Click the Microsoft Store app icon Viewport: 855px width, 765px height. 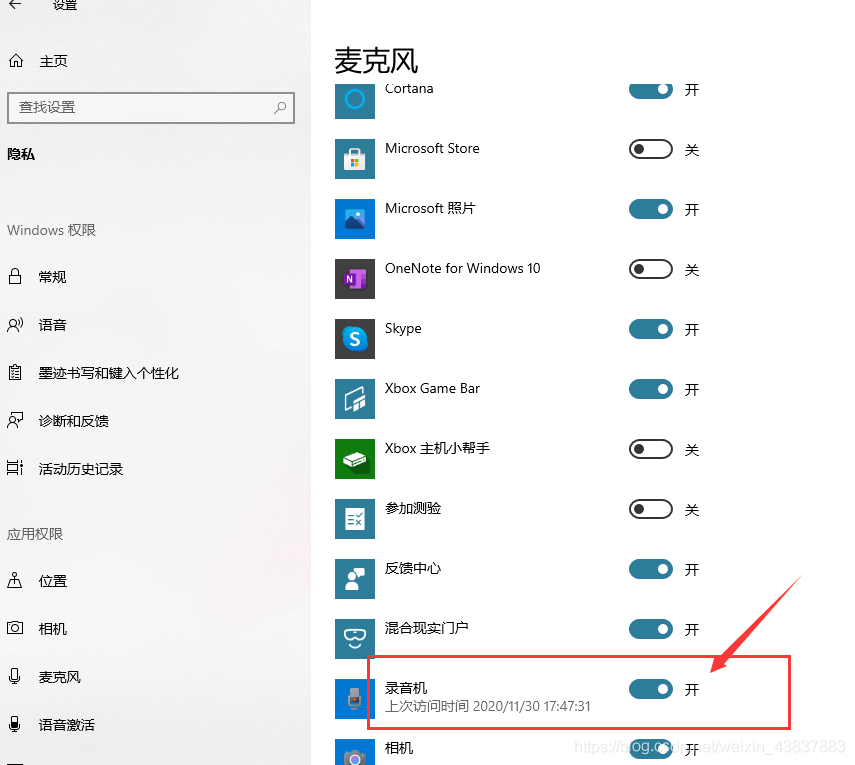point(354,159)
